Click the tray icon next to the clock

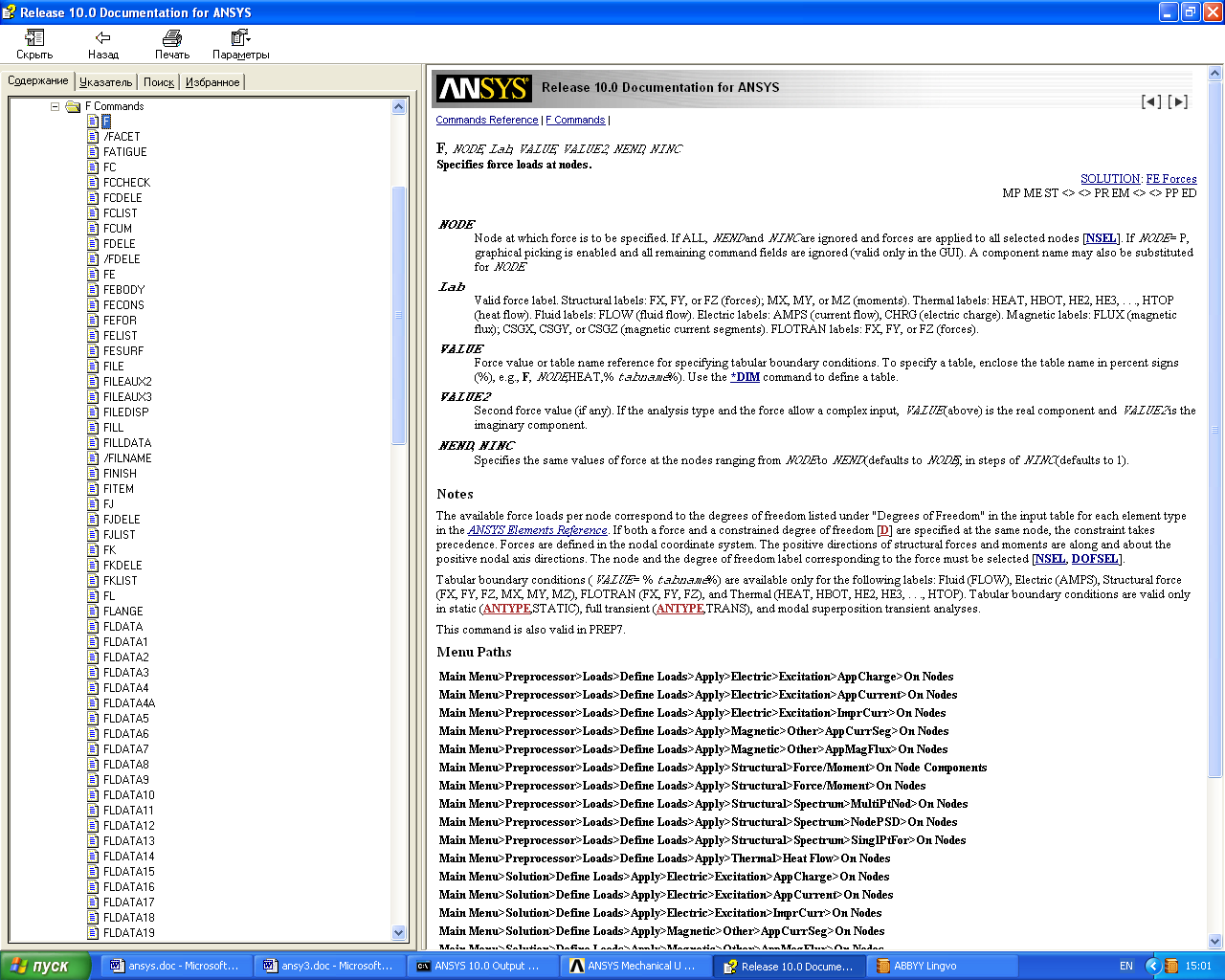1171,966
